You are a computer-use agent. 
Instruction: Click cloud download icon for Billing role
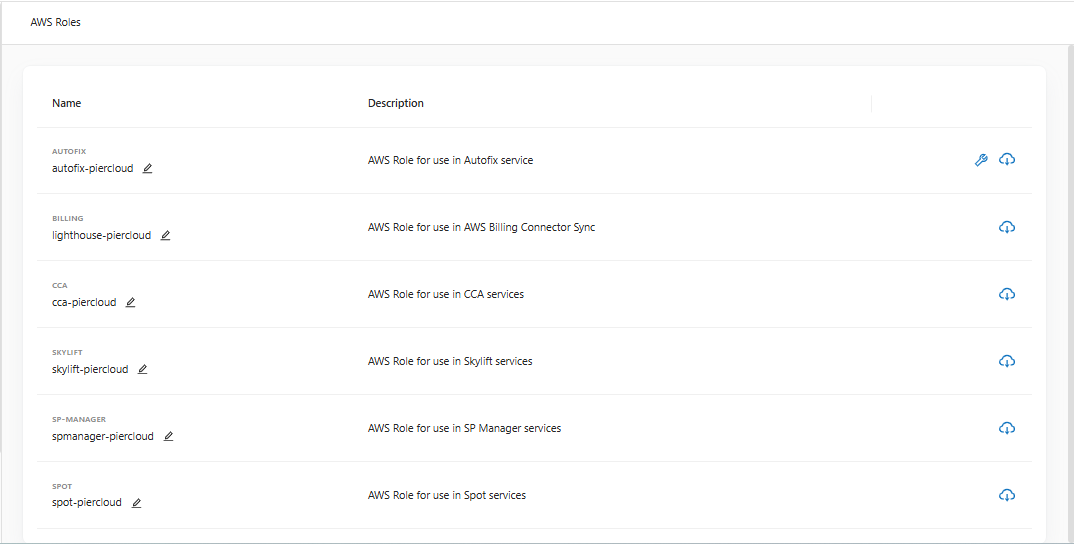(x=1007, y=227)
